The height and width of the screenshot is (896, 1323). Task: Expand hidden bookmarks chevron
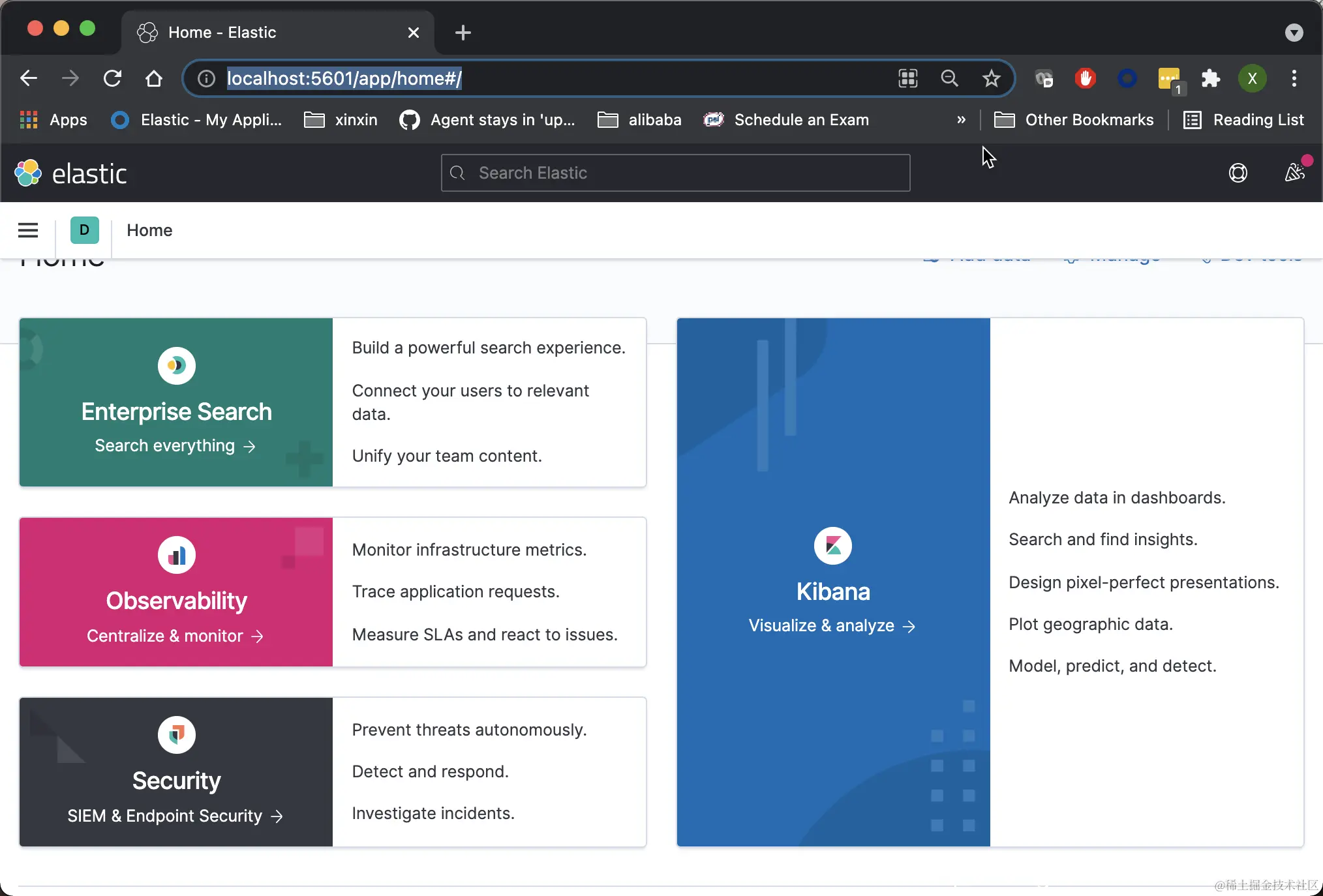click(961, 120)
